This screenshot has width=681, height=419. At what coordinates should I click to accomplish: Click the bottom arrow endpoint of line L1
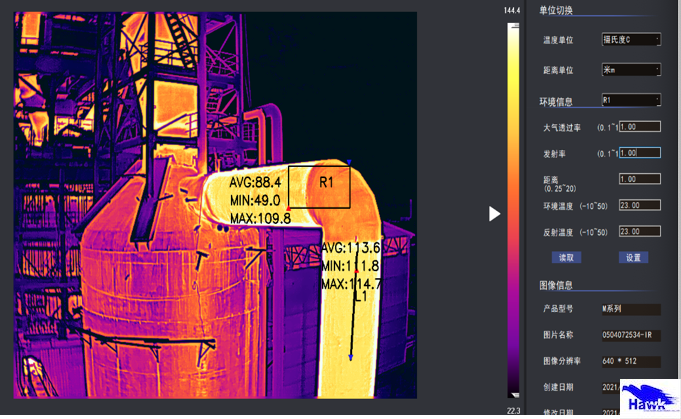click(351, 357)
